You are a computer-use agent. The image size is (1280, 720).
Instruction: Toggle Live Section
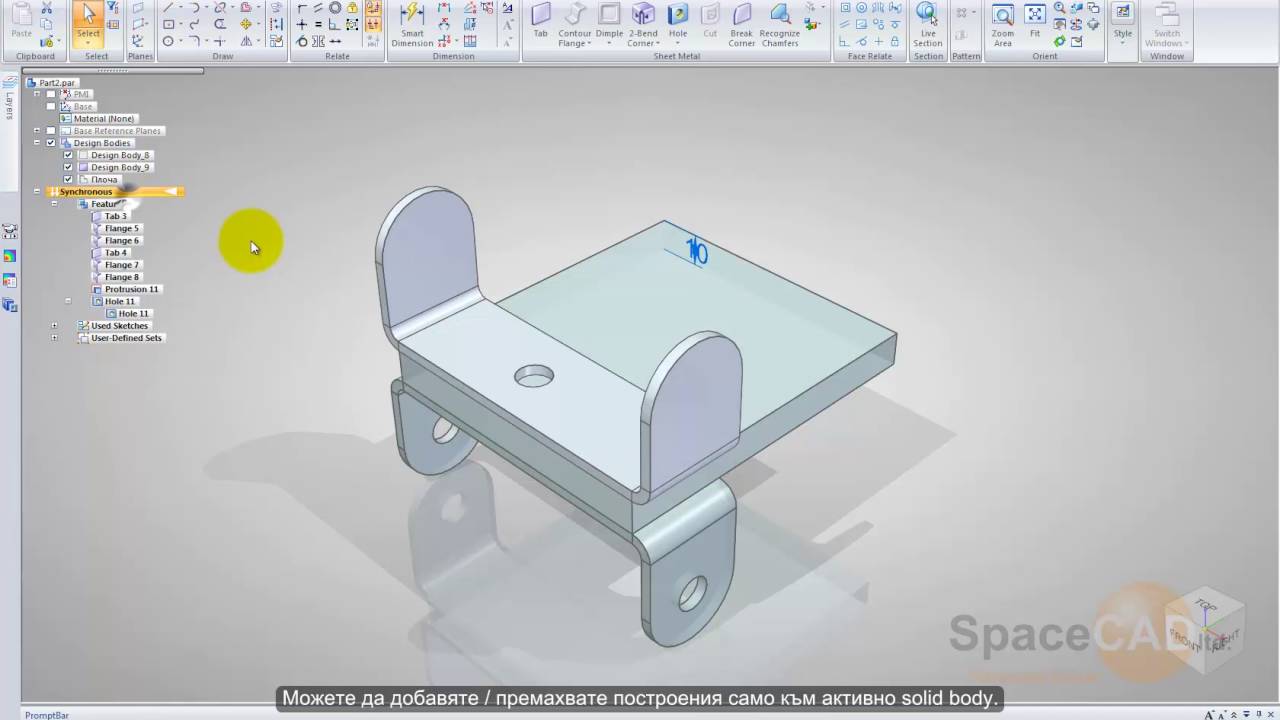[927, 26]
